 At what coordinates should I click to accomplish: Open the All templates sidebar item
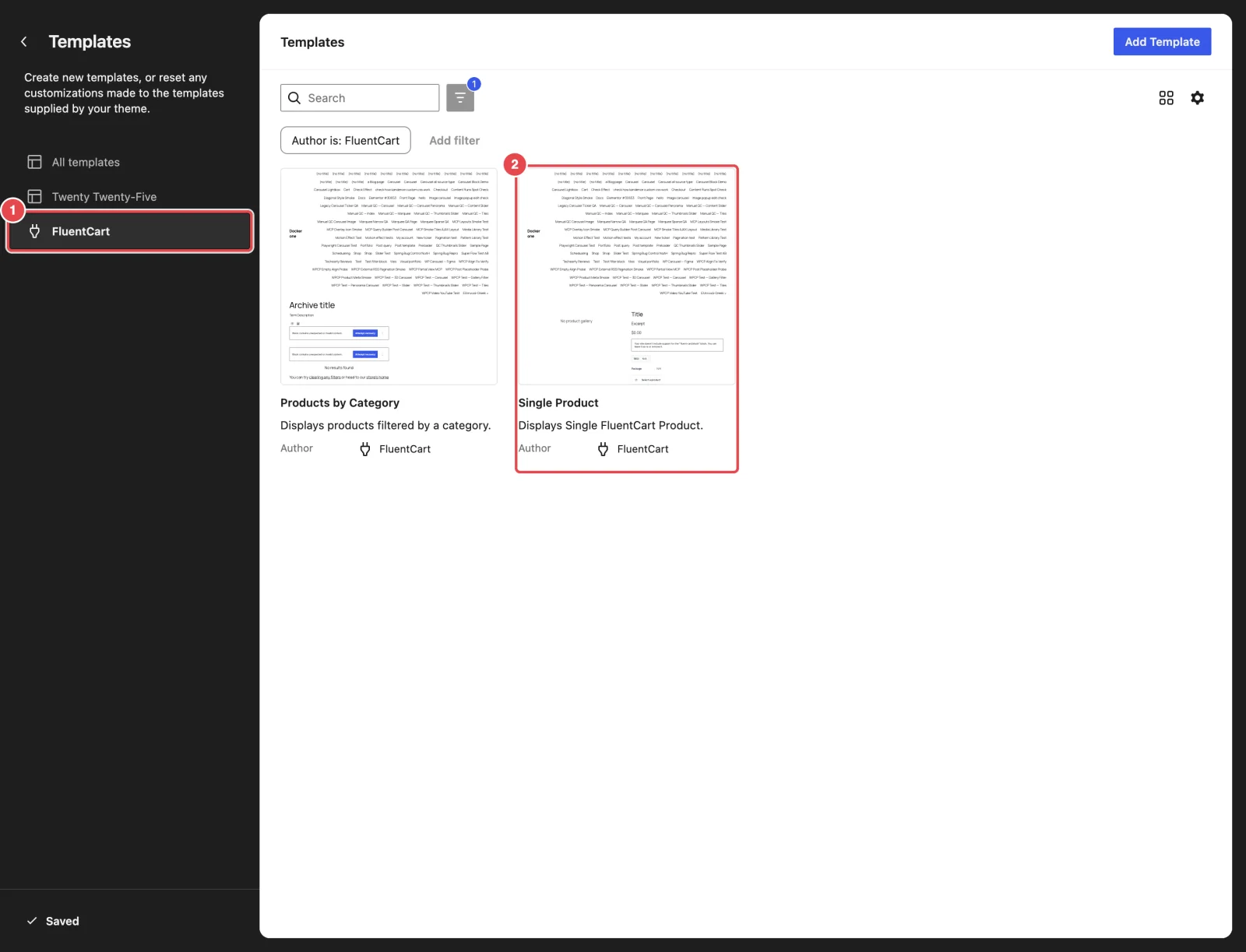tap(129, 162)
